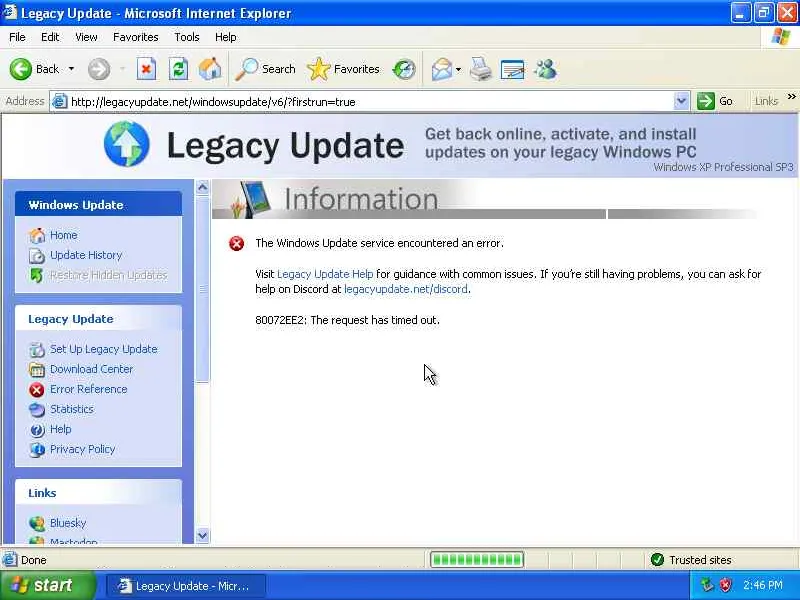Open the Favorites menu
The width and height of the screenshot is (800, 600).
pyautogui.click(x=136, y=37)
